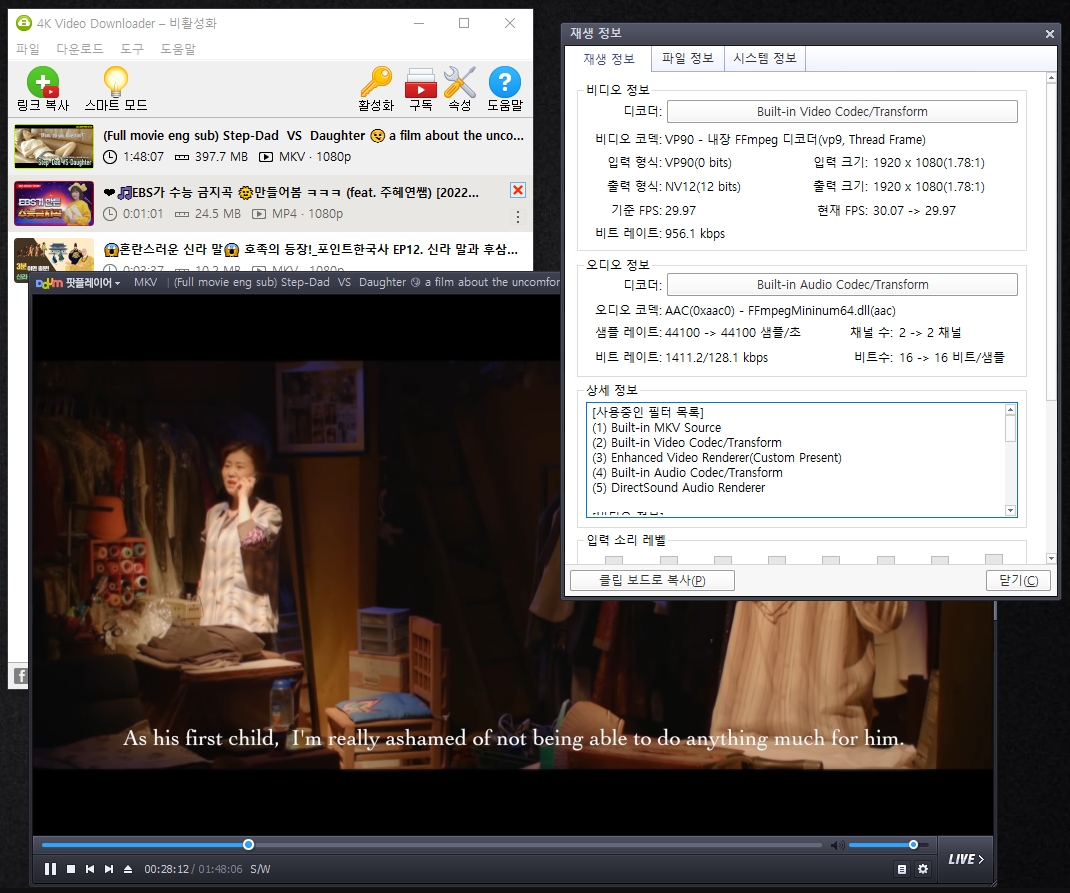This screenshot has height=893, width=1070.
Task: Click the playback info dialog's vertical scrollbar
Action: pos(1051,242)
